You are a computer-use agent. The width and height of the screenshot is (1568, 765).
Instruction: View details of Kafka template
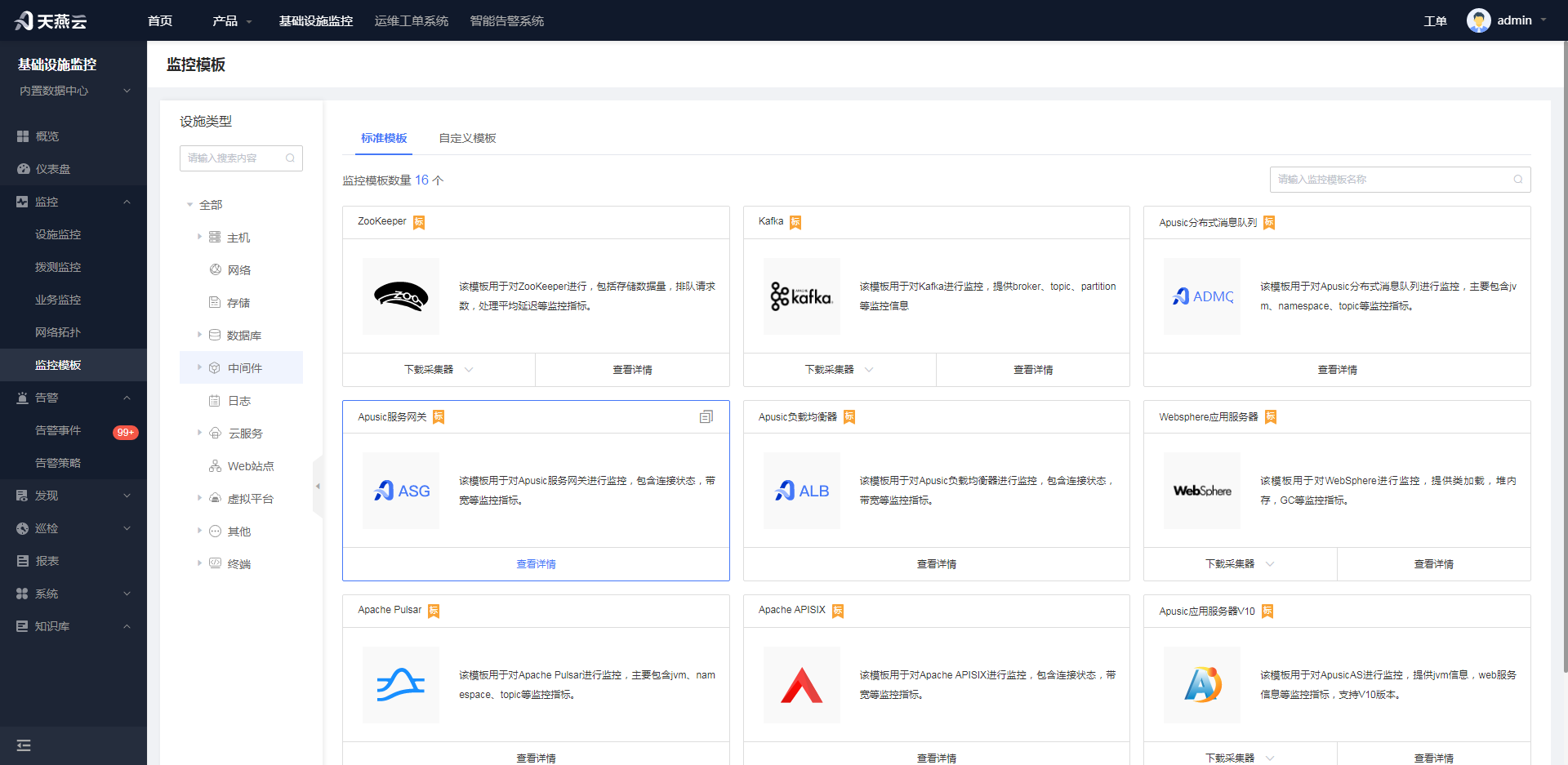pyautogui.click(x=1033, y=370)
